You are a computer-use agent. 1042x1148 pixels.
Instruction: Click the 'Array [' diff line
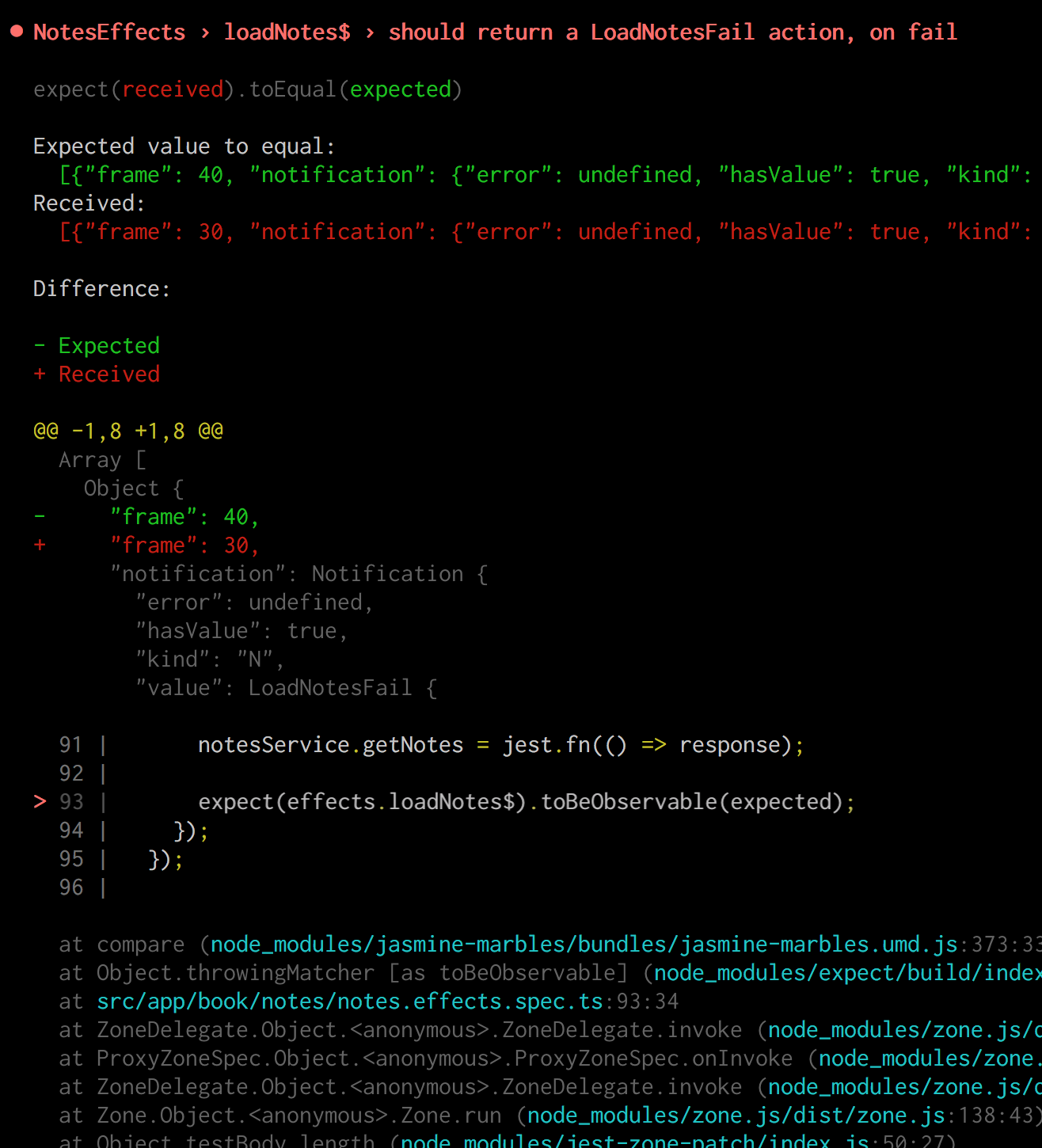click(x=103, y=460)
